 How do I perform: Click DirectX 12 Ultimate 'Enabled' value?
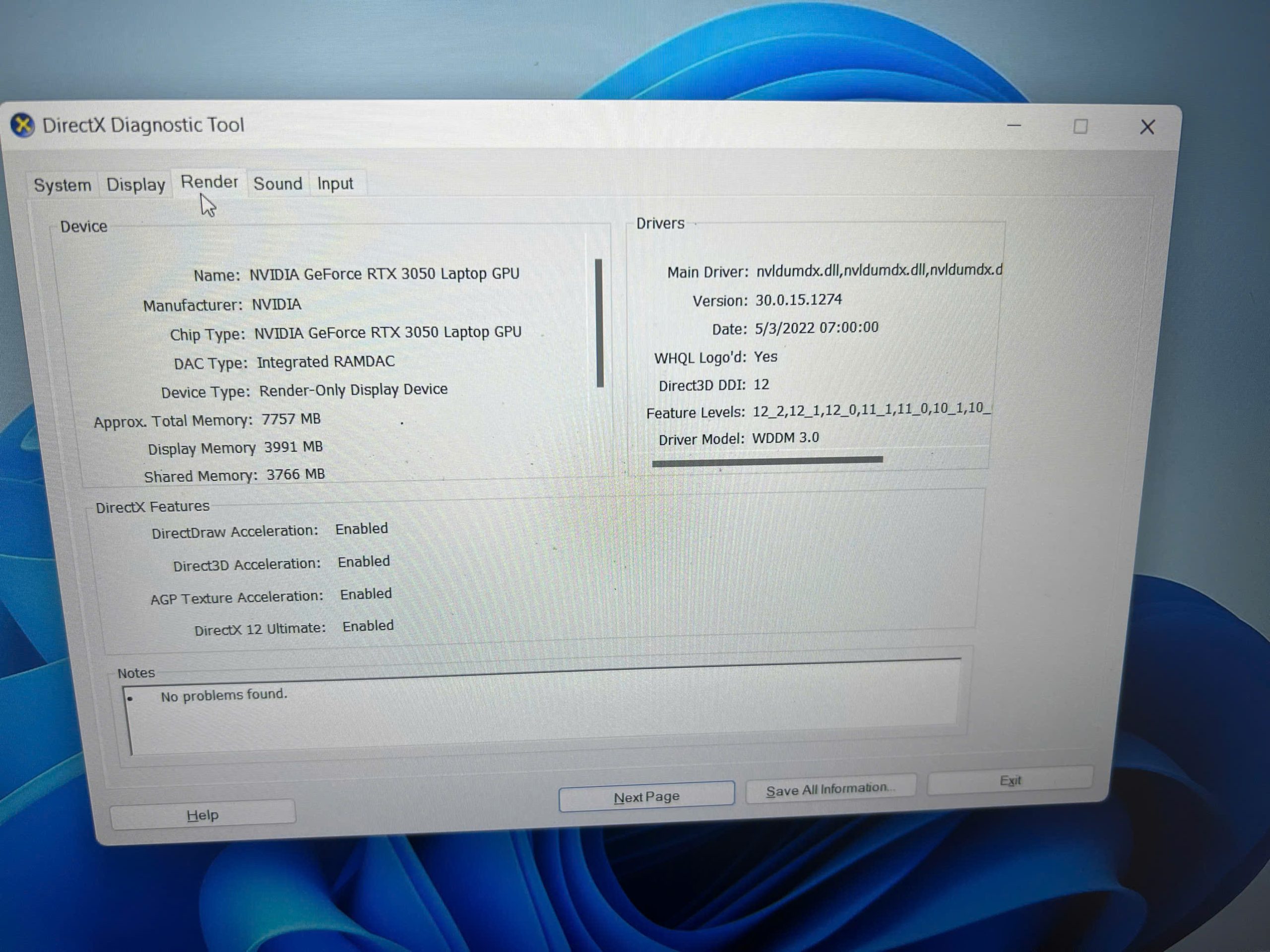pos(368,625)
